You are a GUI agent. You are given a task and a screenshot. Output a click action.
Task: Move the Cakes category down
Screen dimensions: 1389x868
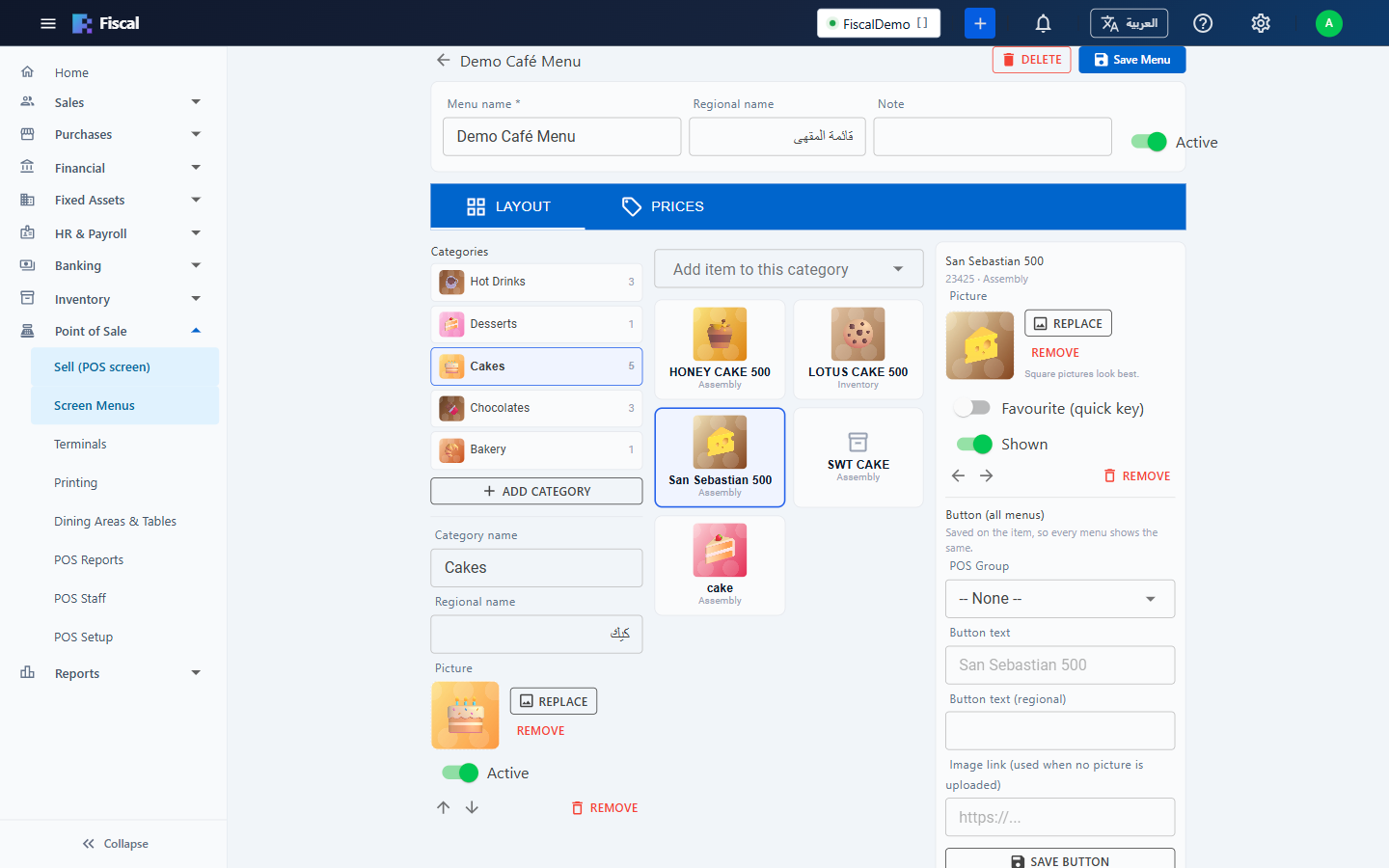click(x=472, y=807)
